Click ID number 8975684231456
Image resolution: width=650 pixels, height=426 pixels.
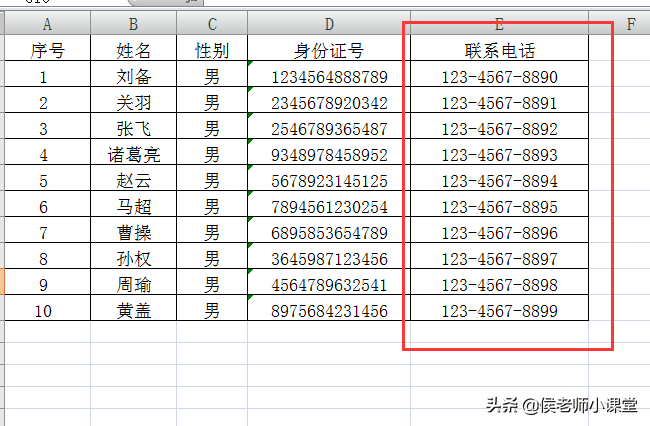click(329, 307)
